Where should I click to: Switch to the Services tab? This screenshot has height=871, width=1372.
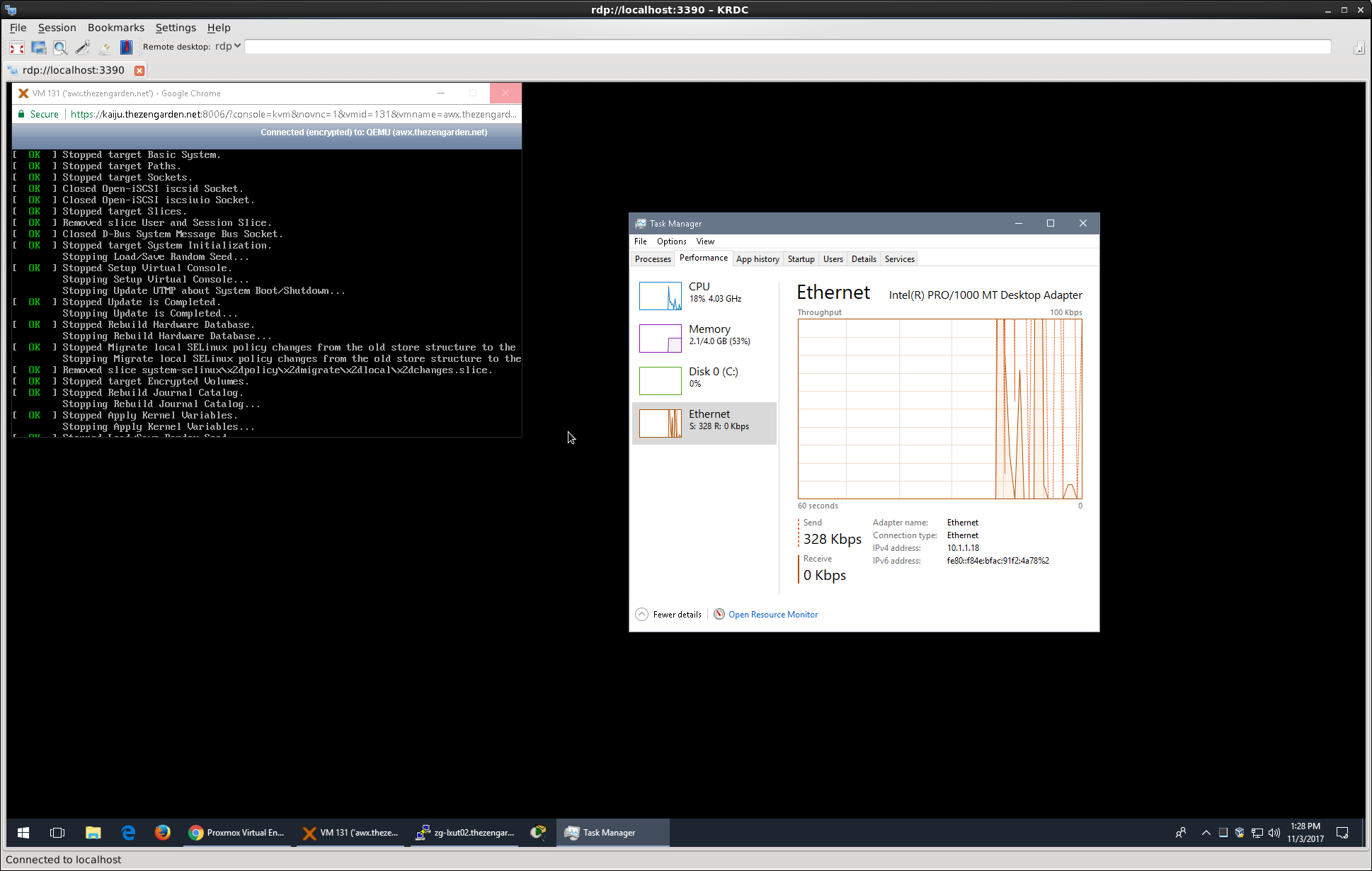(899, 259)
